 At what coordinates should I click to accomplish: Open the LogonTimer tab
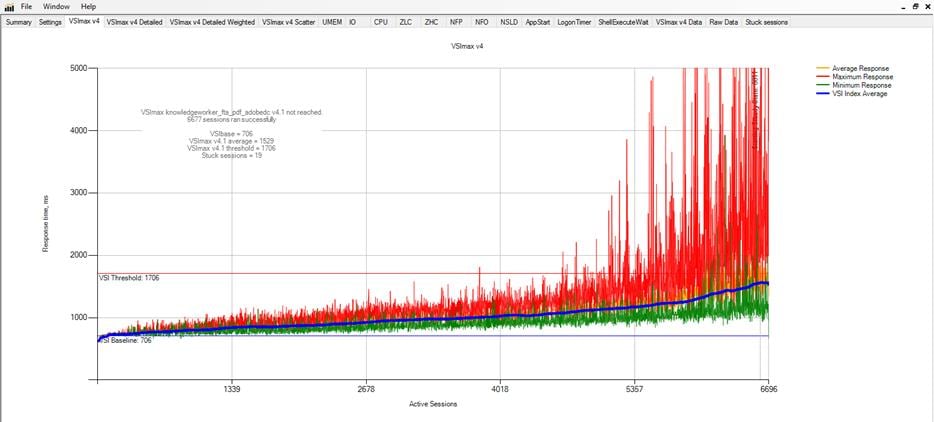(574, 22)
